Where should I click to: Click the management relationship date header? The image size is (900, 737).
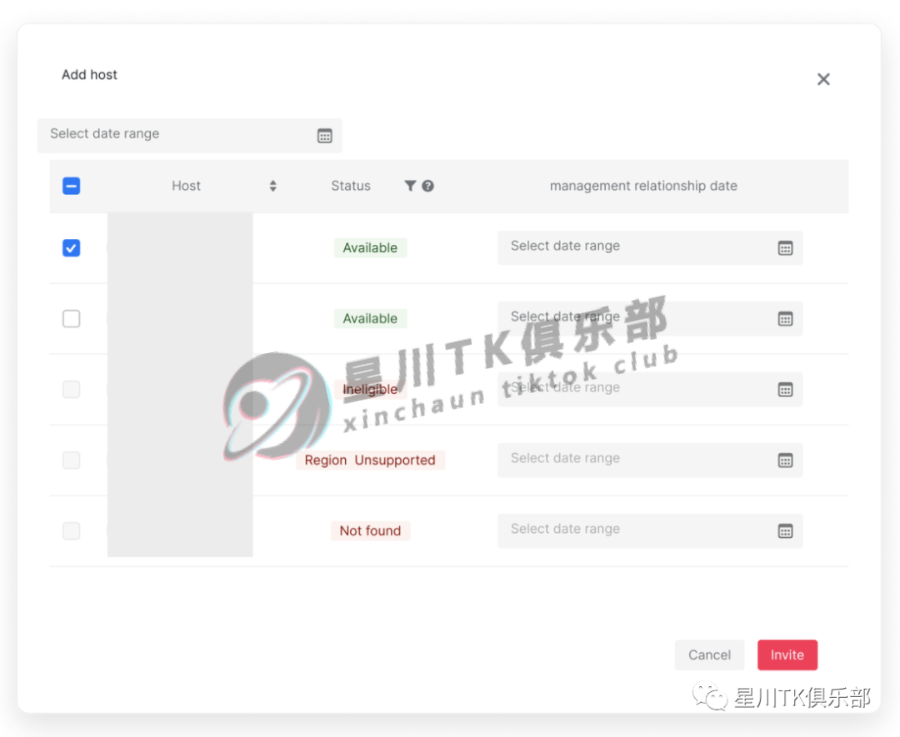(x=643, y=186)
